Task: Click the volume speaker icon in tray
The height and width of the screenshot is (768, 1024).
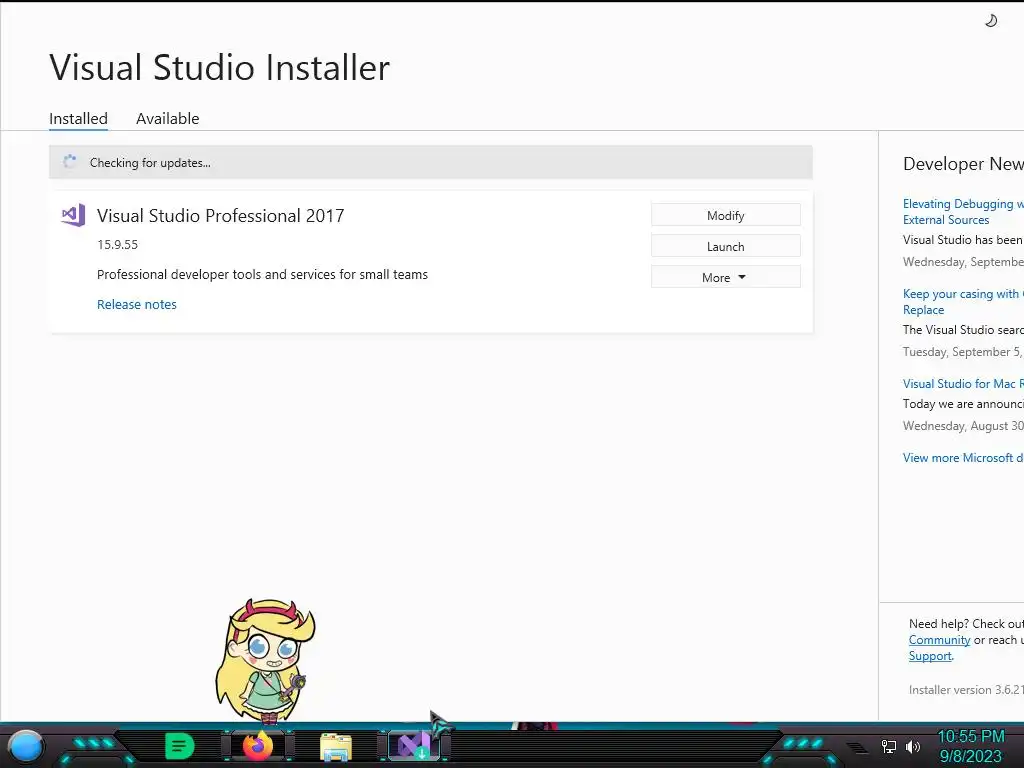Action: [x=912, y=746]
